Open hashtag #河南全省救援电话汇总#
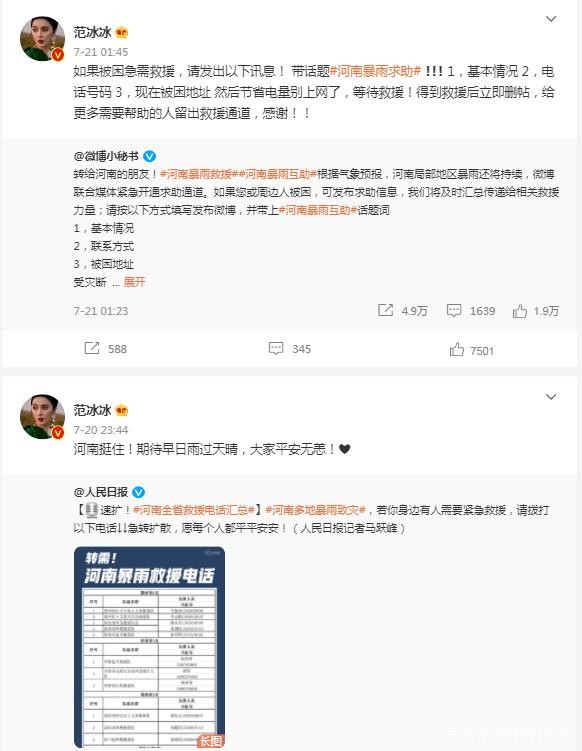This screenshot has height=751, width=582. (194, 510)
